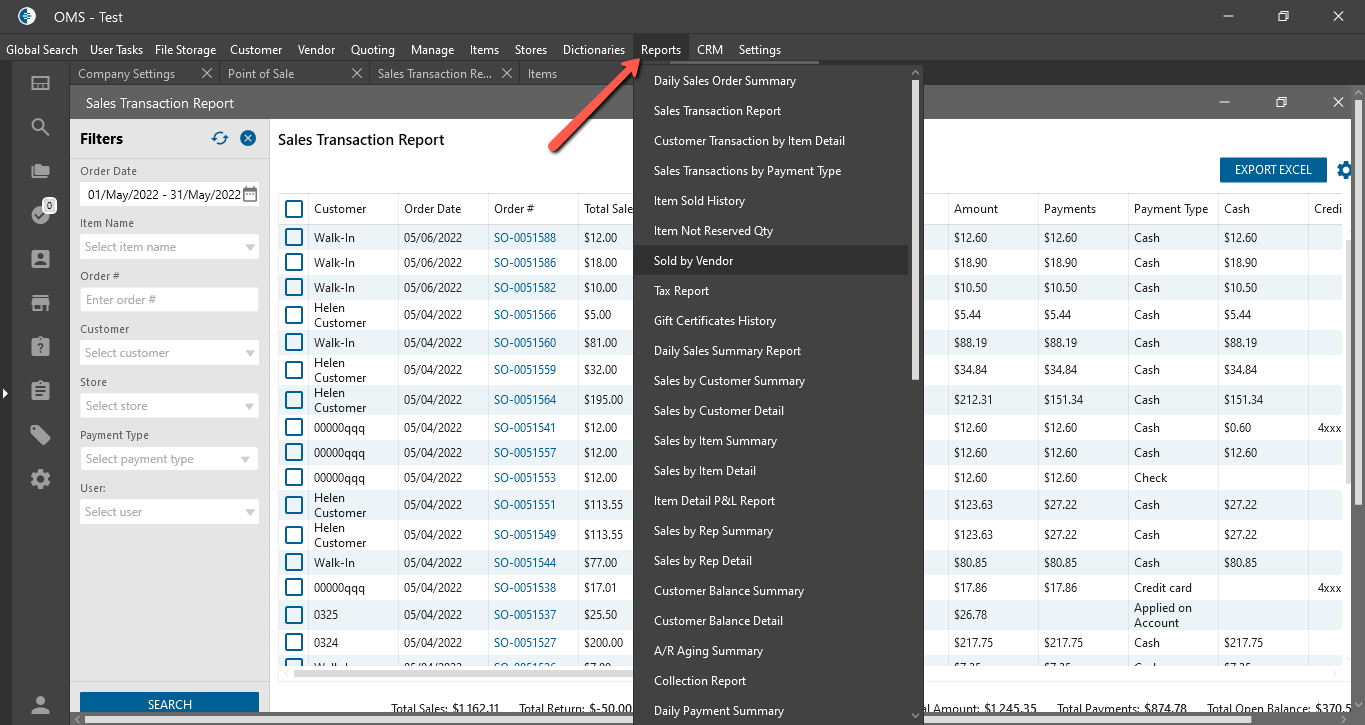Choose Tax Report from the Reports menu
This screenshot has width=1365, height=725.
[x=681, y=291]
